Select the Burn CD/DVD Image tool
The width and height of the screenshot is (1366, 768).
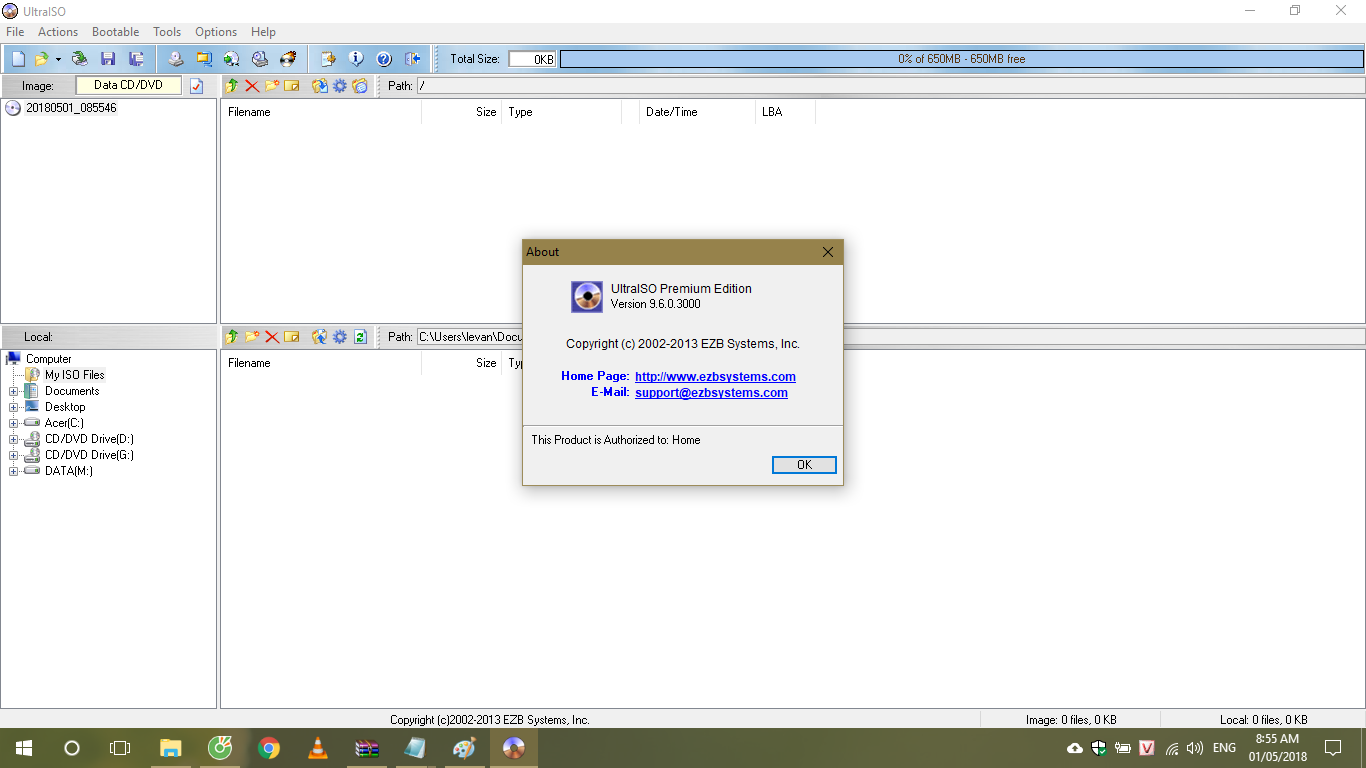[x=289, y=58]
